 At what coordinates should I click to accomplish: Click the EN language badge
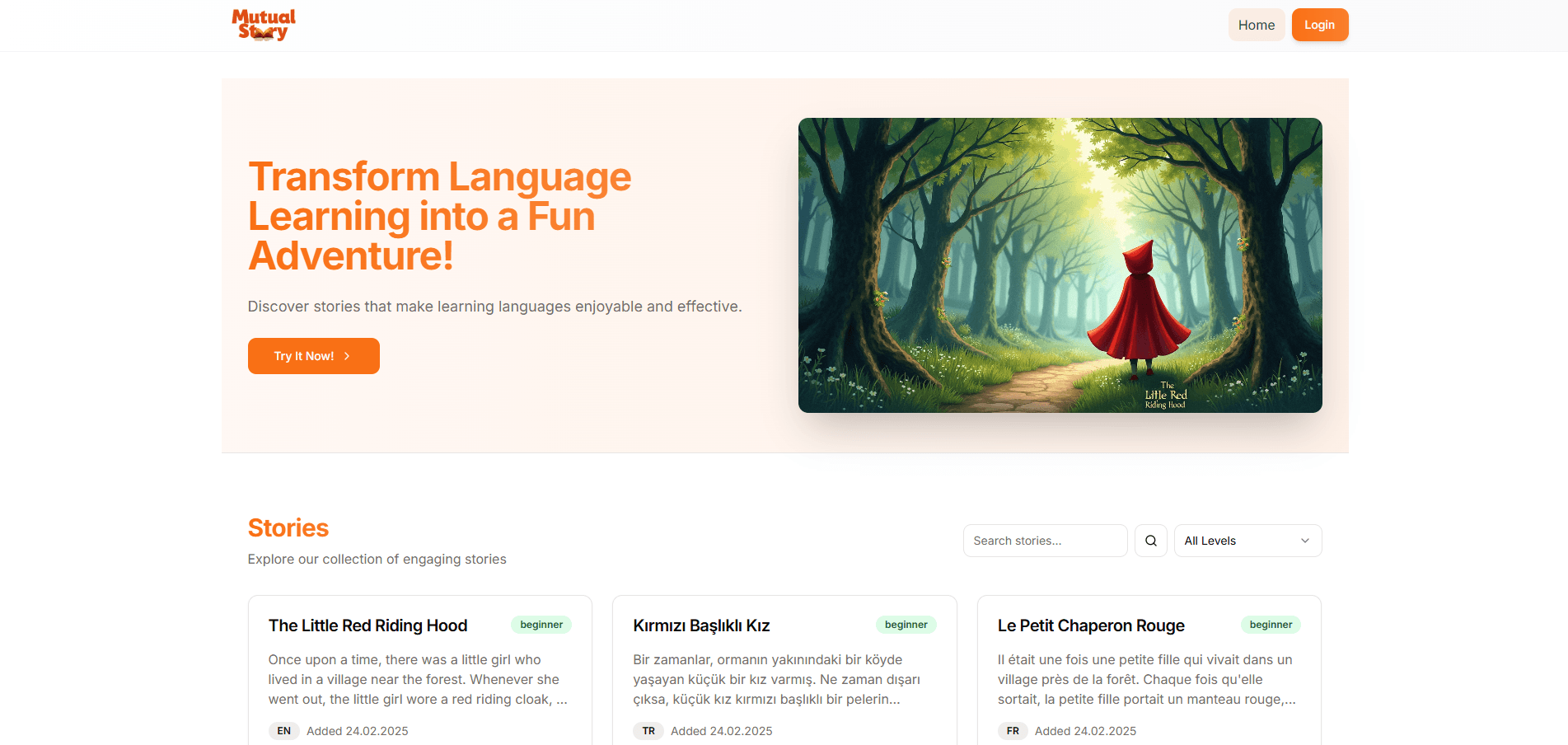point(283,731)
